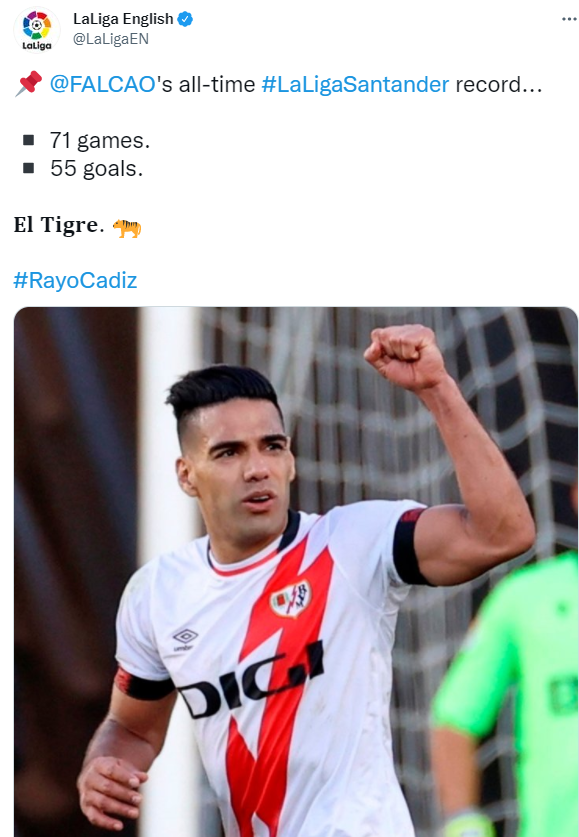Open the LaLiga profile avatar
This screenshot has width=579, height=837.
tap(37, 30)
